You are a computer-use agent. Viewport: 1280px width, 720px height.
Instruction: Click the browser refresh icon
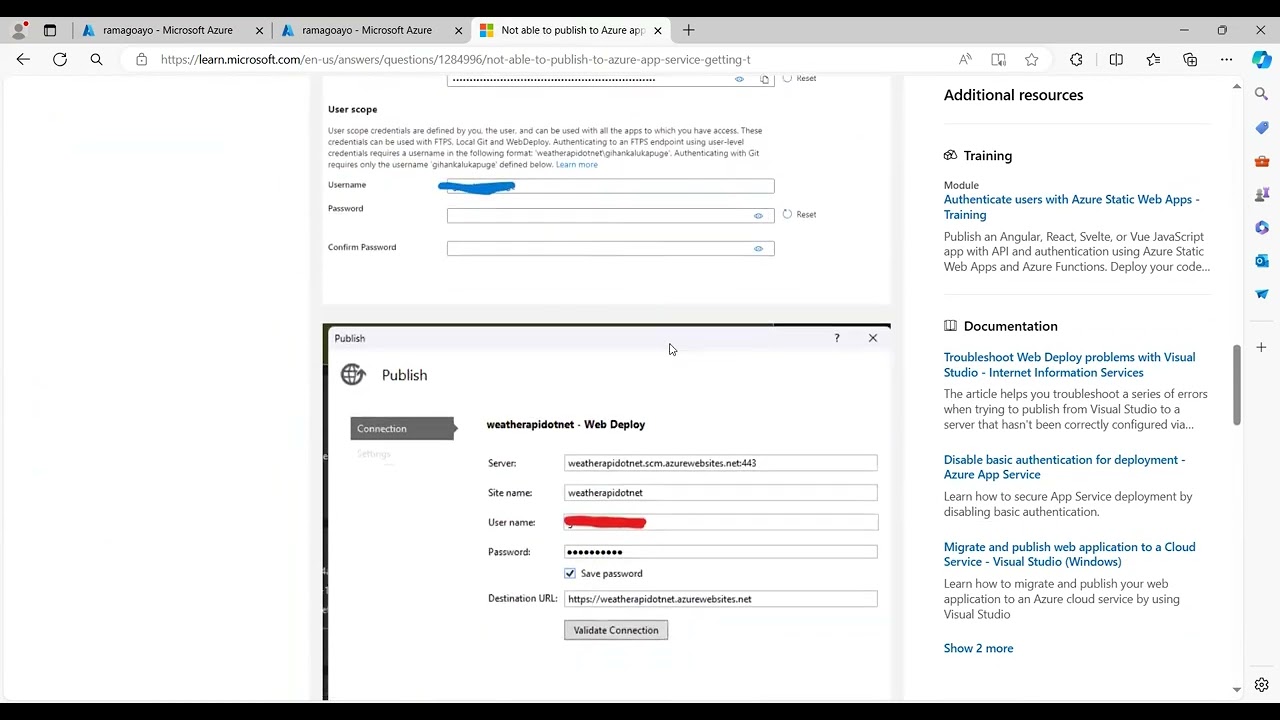click(60, 60)
